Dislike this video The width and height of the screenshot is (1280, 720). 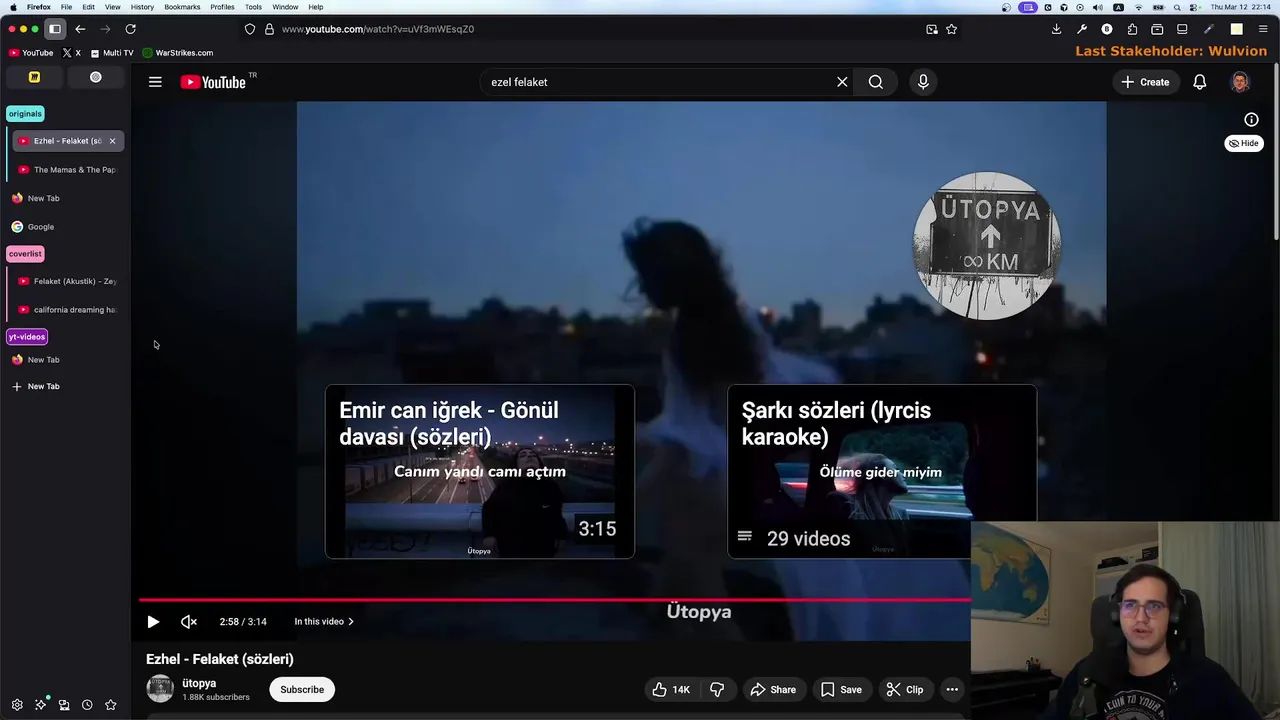[x=717, y=689]
